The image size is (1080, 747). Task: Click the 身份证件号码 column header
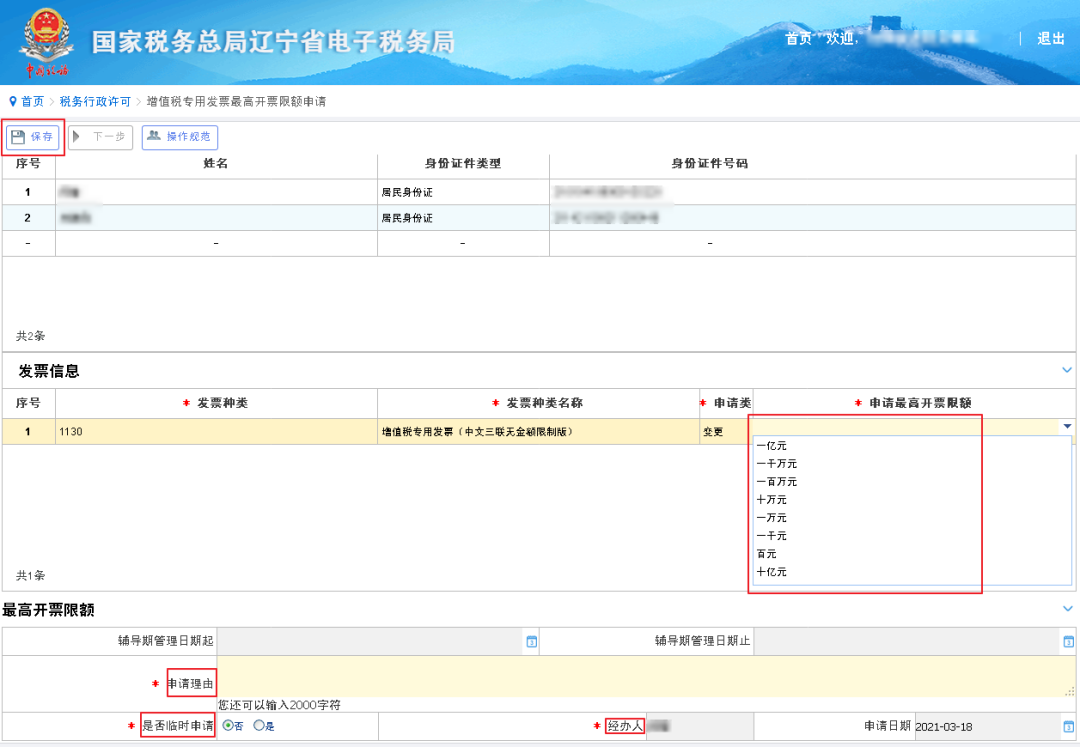(x=709, y=163)
